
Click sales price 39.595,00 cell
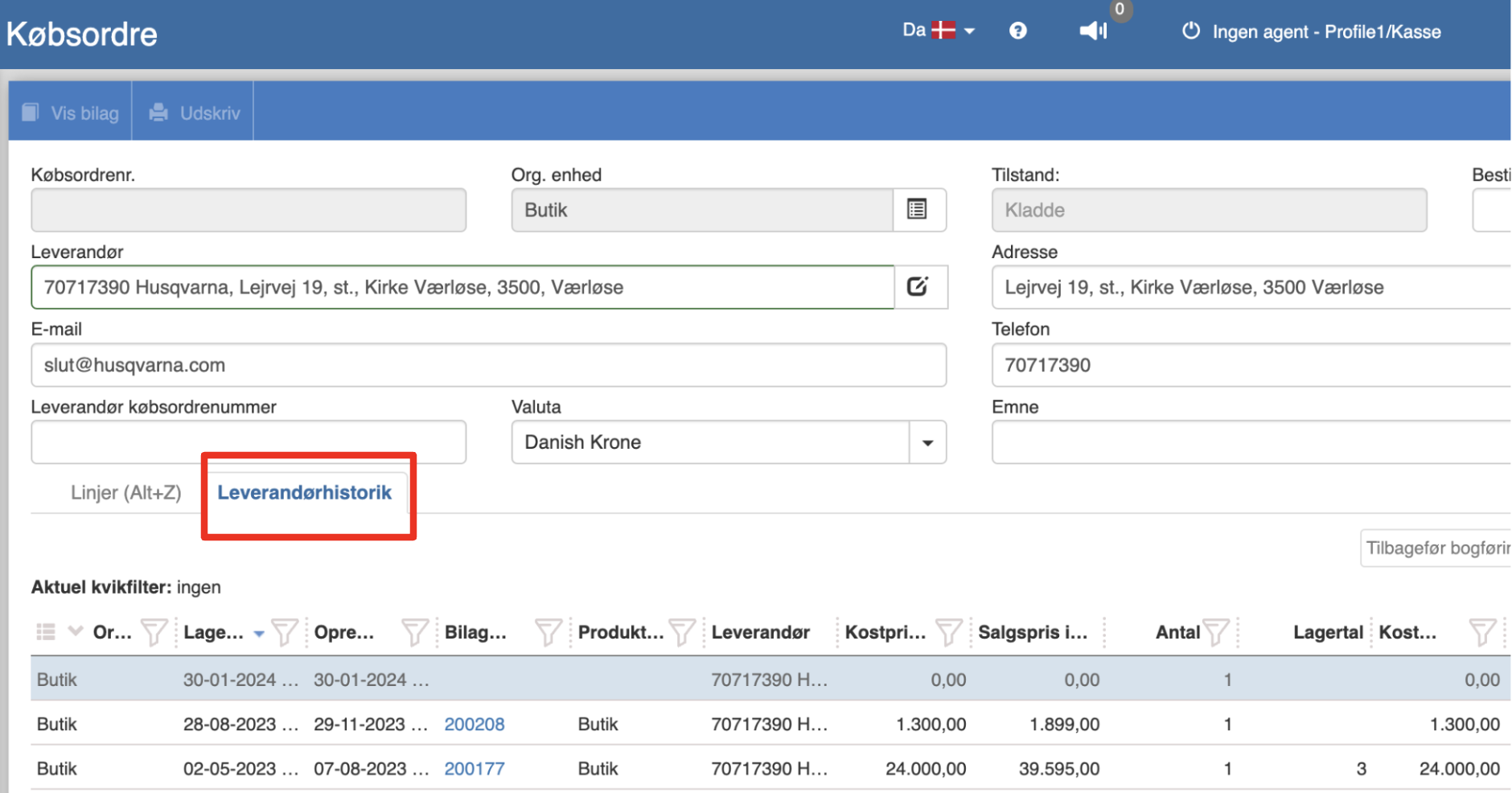[x=1059, y=768]
